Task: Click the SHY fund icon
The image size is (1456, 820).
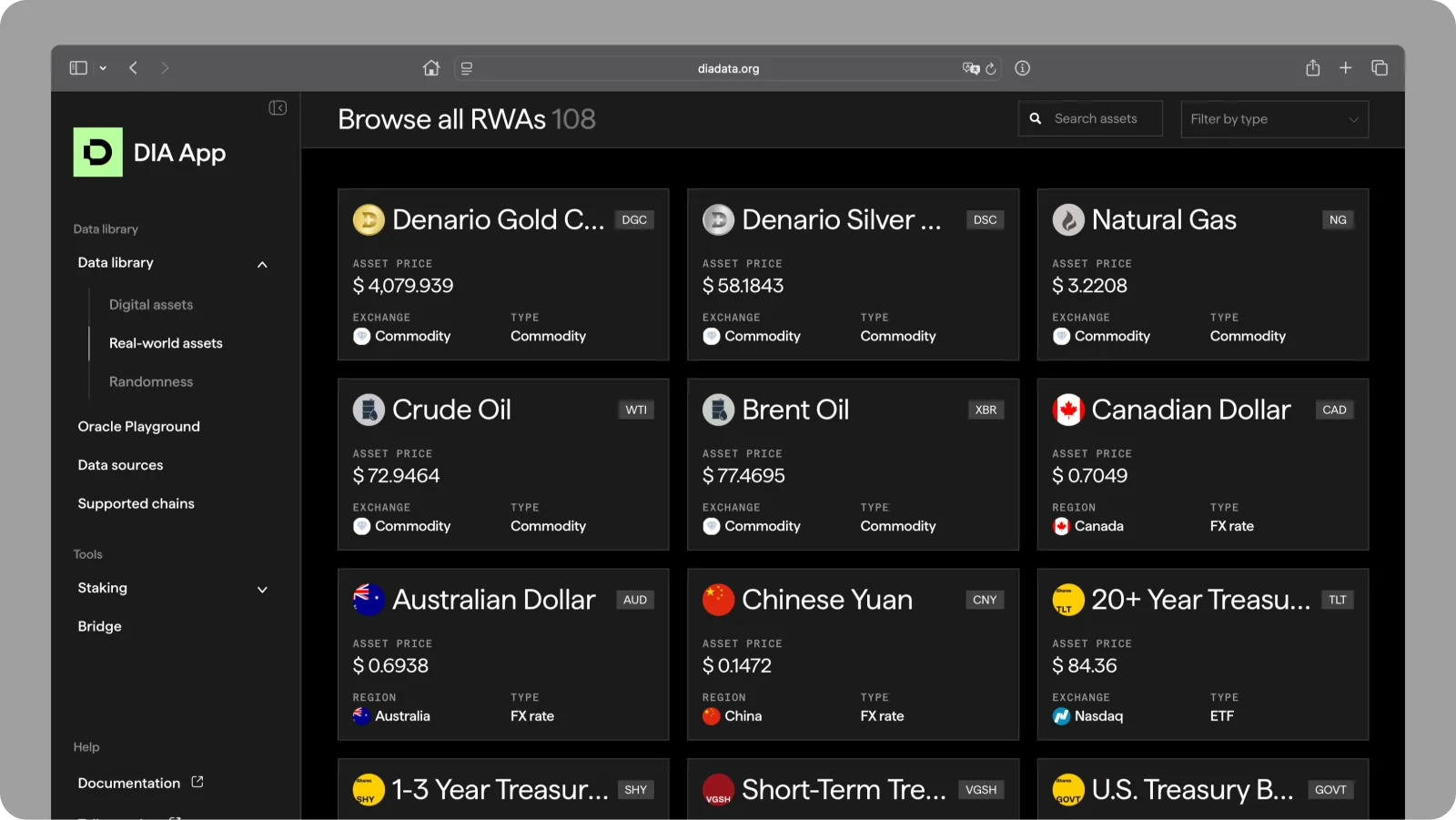Action: [369, 790]
